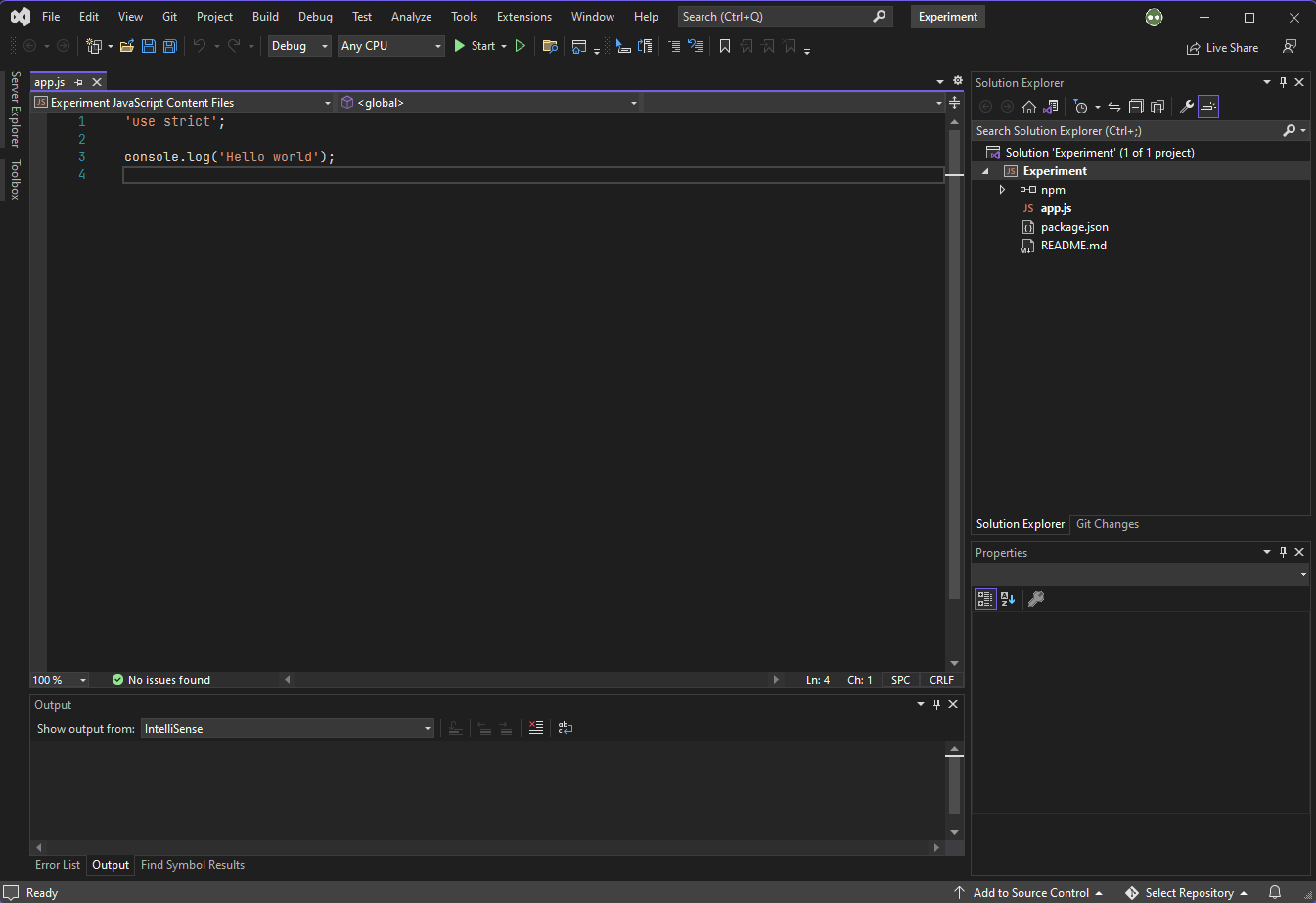The image size is (1316, 903).
Task: Open the Any CPU platform dropdown
Action: pos(391,46)
